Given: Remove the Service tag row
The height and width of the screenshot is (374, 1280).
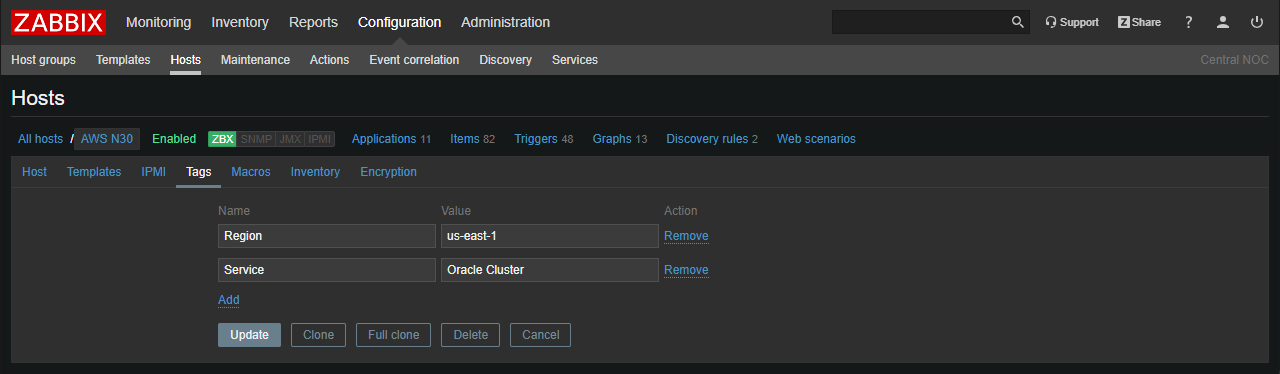Looking at the screenshot, I should [x=686, y=270].
